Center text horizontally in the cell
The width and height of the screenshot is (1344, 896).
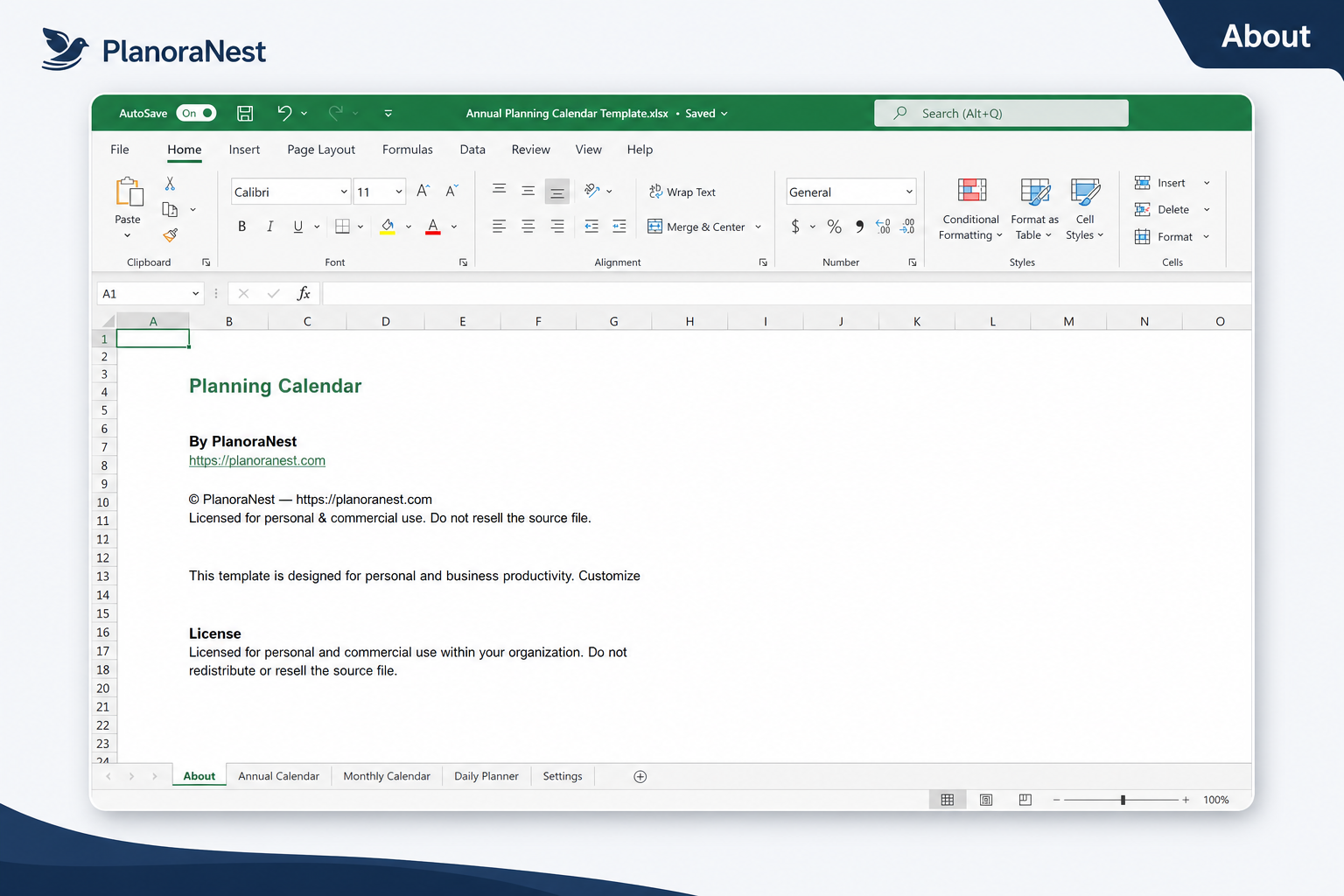[528, 227]
